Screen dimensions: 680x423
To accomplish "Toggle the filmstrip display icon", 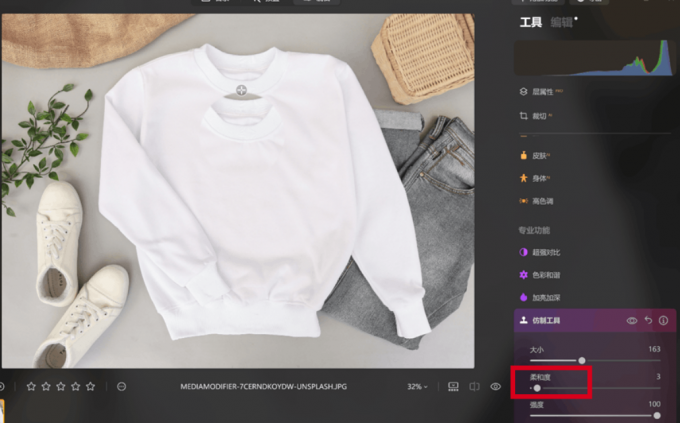I will click(x=453, y=387).
